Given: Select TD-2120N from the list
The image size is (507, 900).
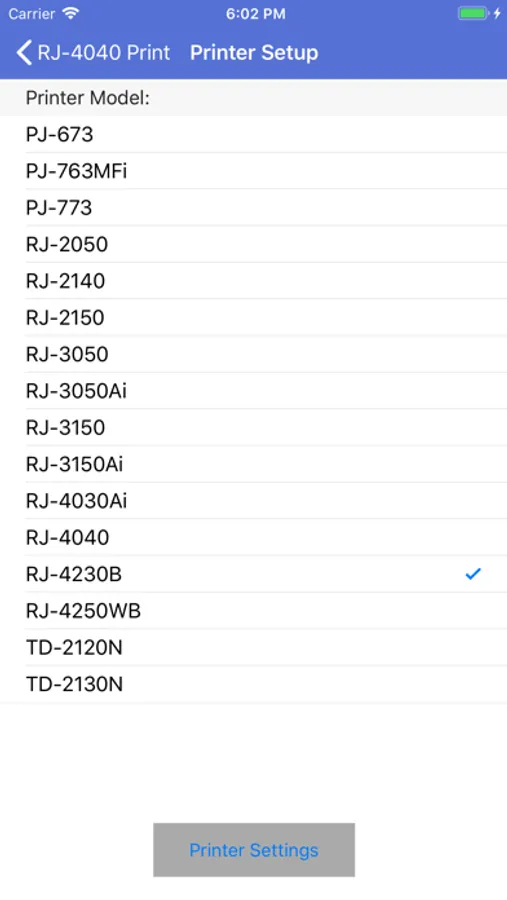Looking at the screenshot, I should point(253,647).
